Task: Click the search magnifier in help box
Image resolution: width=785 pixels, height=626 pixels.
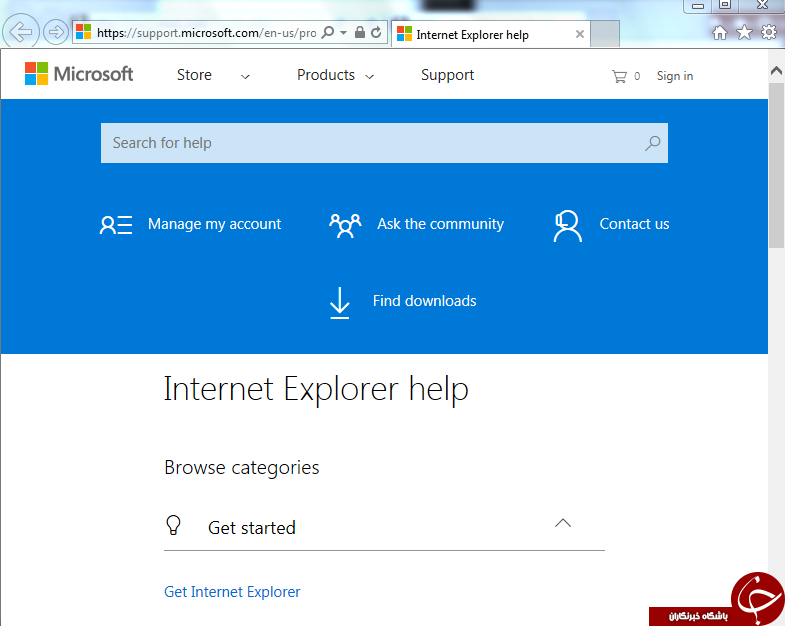Action: pos(652,143)
